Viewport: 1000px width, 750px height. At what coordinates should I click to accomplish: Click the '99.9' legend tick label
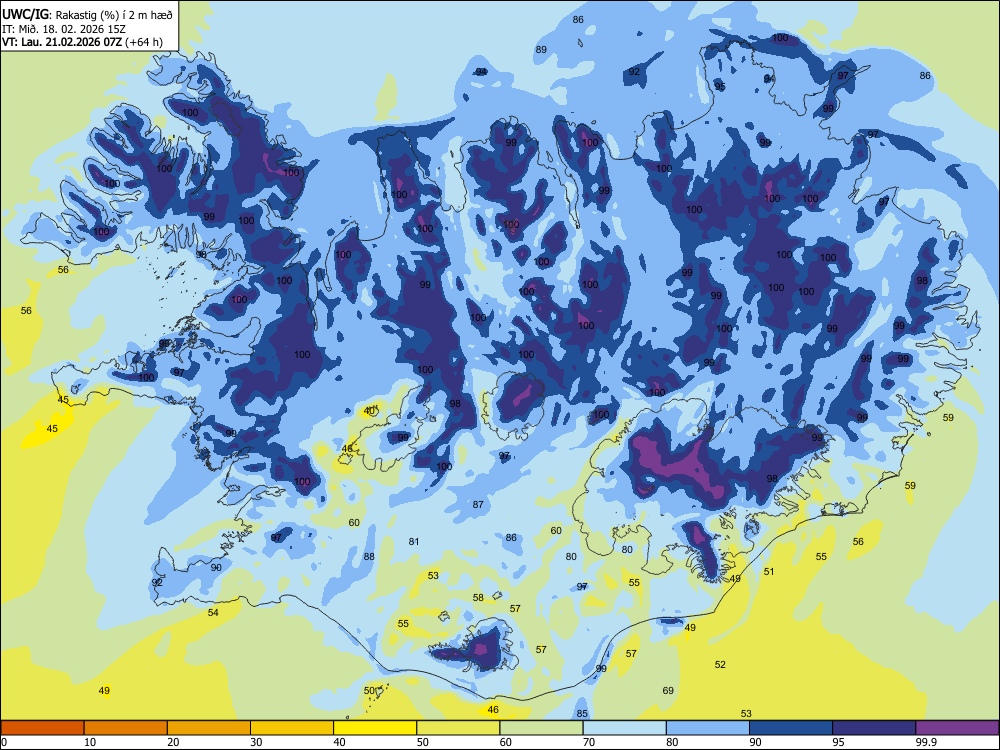click(x=926, y=742)
